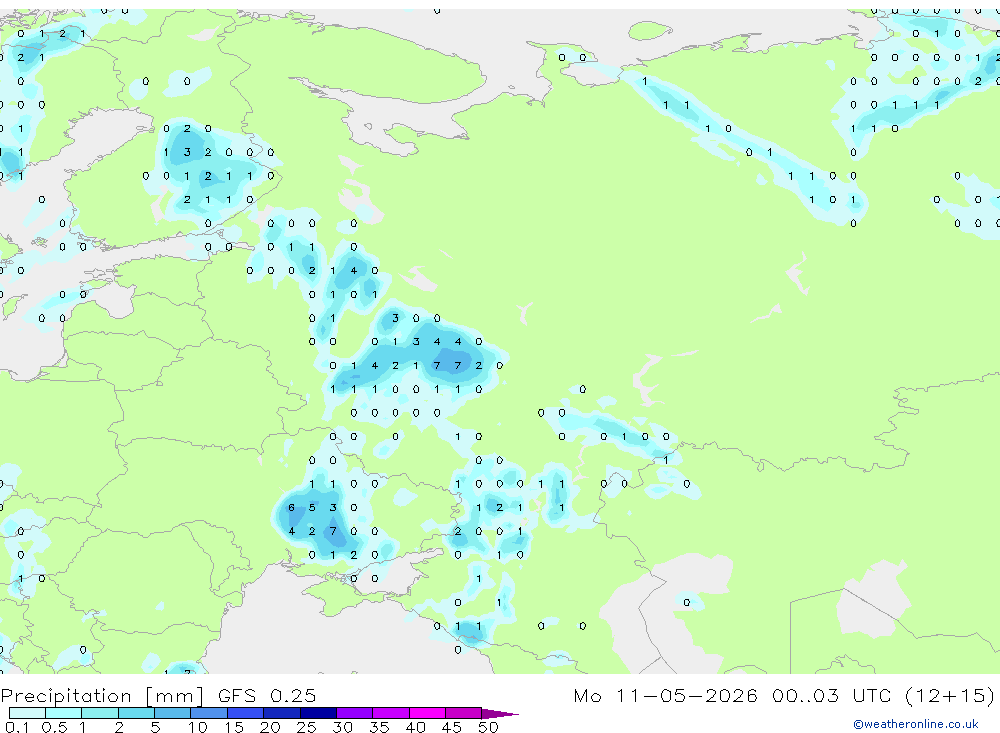Click the '25' legend scale label
Viewport: 1000px width, 733px height.
click(307, 727)
